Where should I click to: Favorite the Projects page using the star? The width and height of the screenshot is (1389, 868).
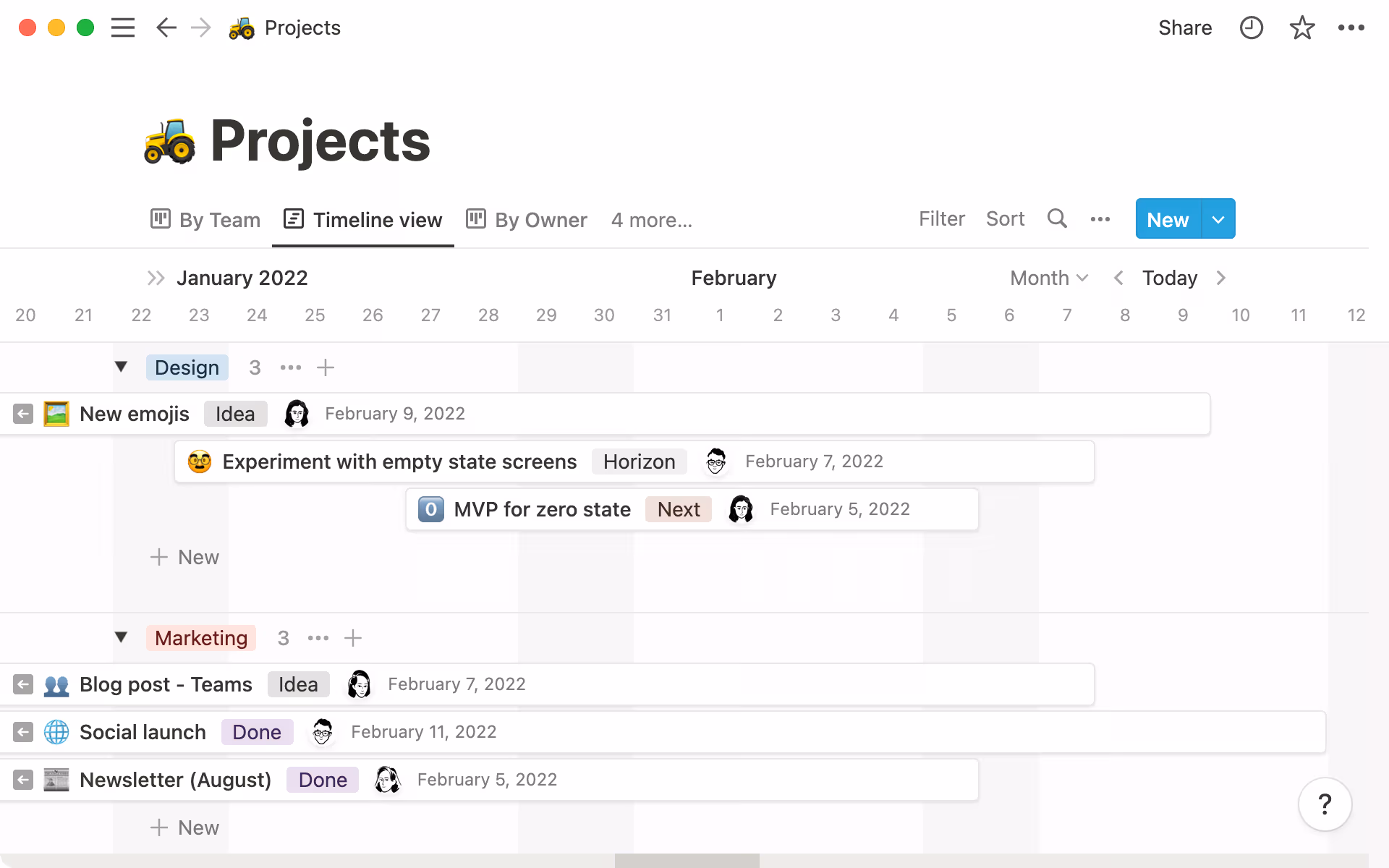(1301, 27)
